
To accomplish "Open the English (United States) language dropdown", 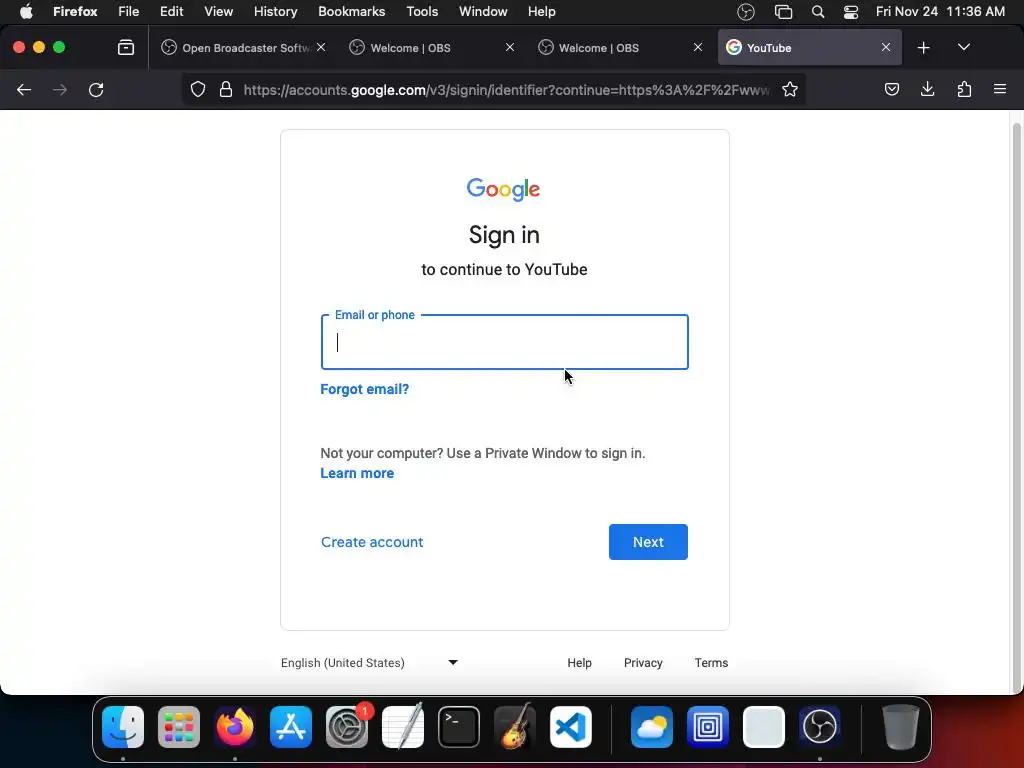I will 370,663.
